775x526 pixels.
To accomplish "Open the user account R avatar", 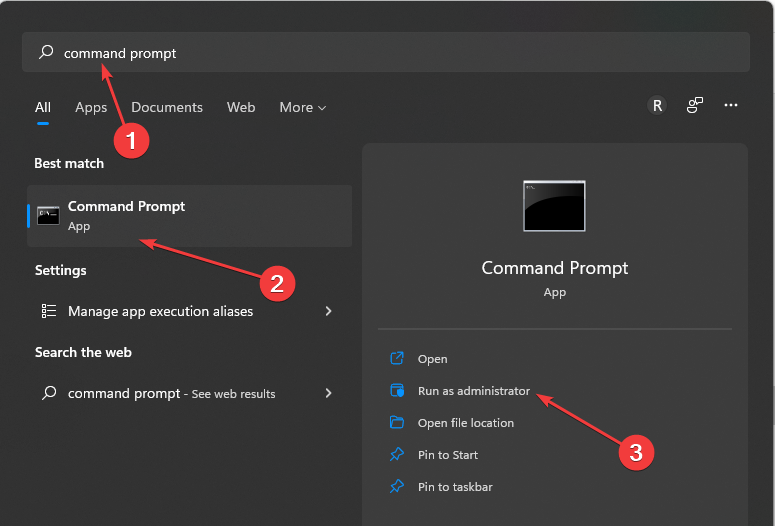I will click(657, 105).
